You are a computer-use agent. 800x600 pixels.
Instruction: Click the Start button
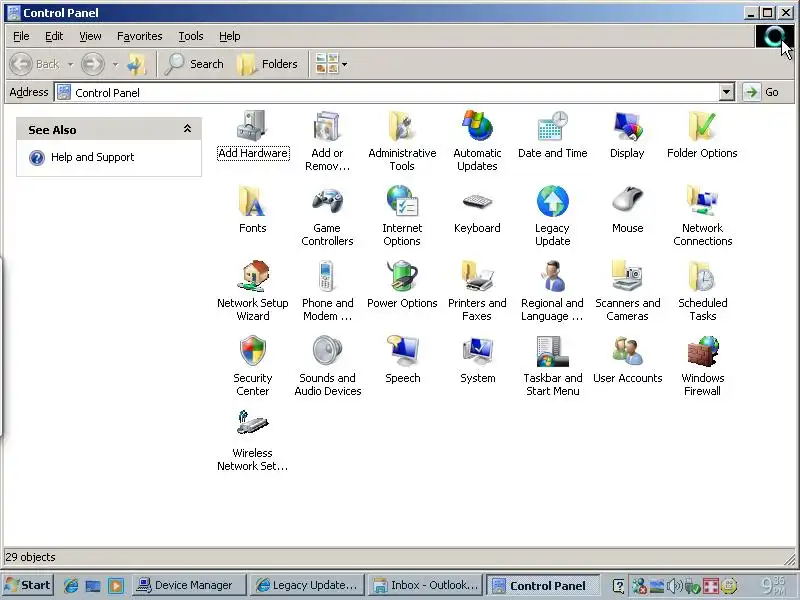[28, 585]
